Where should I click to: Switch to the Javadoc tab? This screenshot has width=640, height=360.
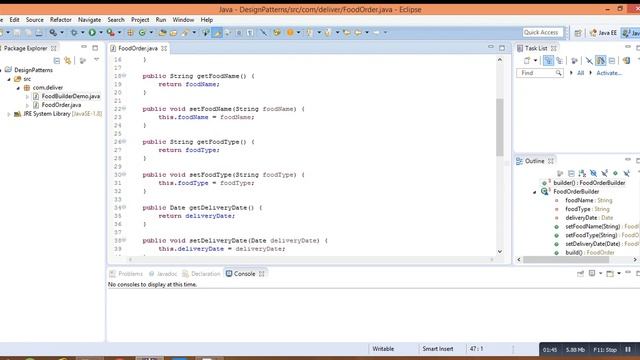[x=163, y=274]
